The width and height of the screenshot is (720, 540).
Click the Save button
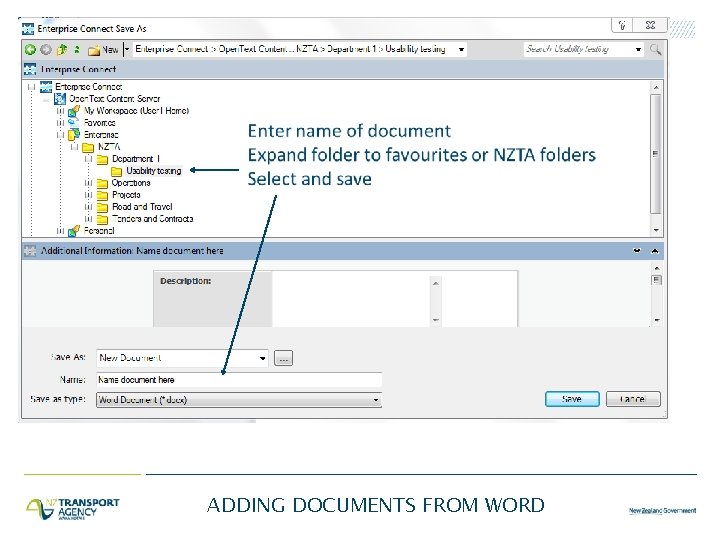(572, 399)
